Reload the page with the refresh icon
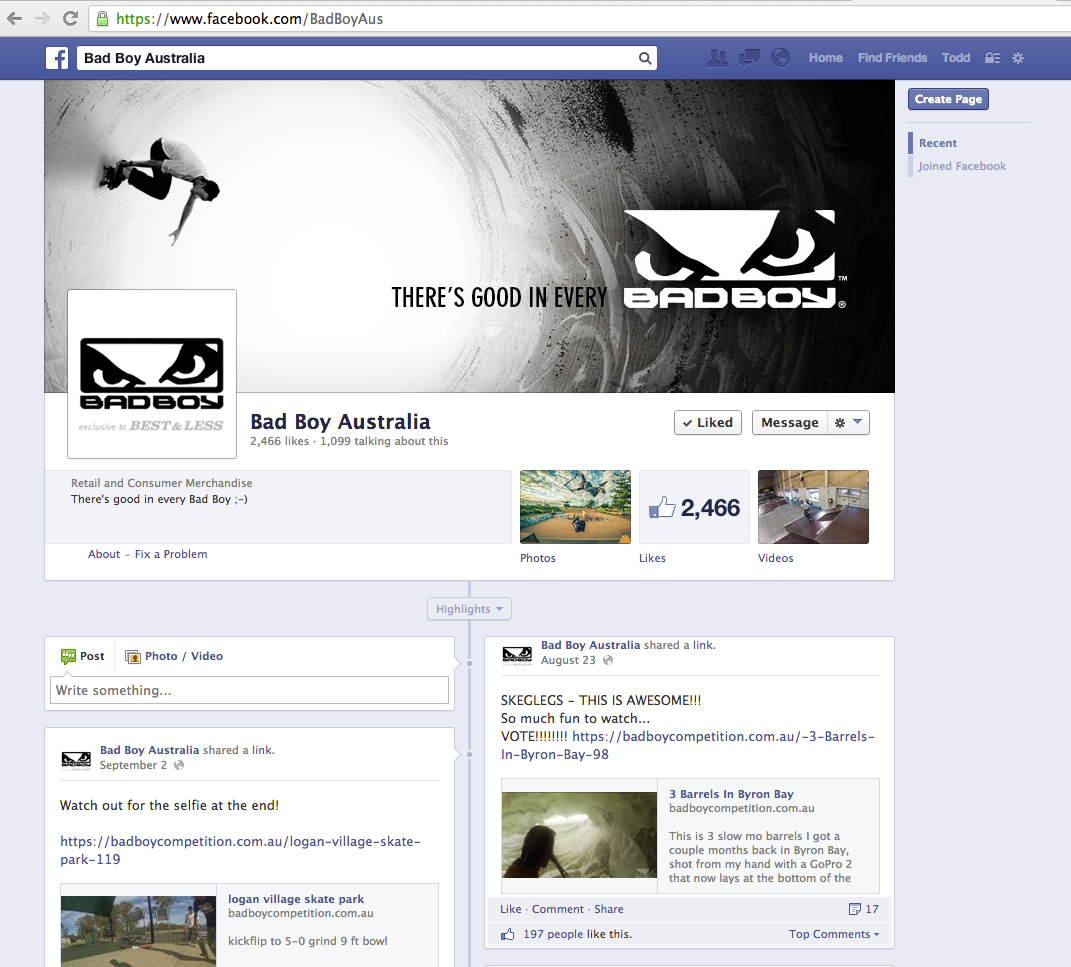The width and height of the screenshot is (1071, 967). point(70,18)
